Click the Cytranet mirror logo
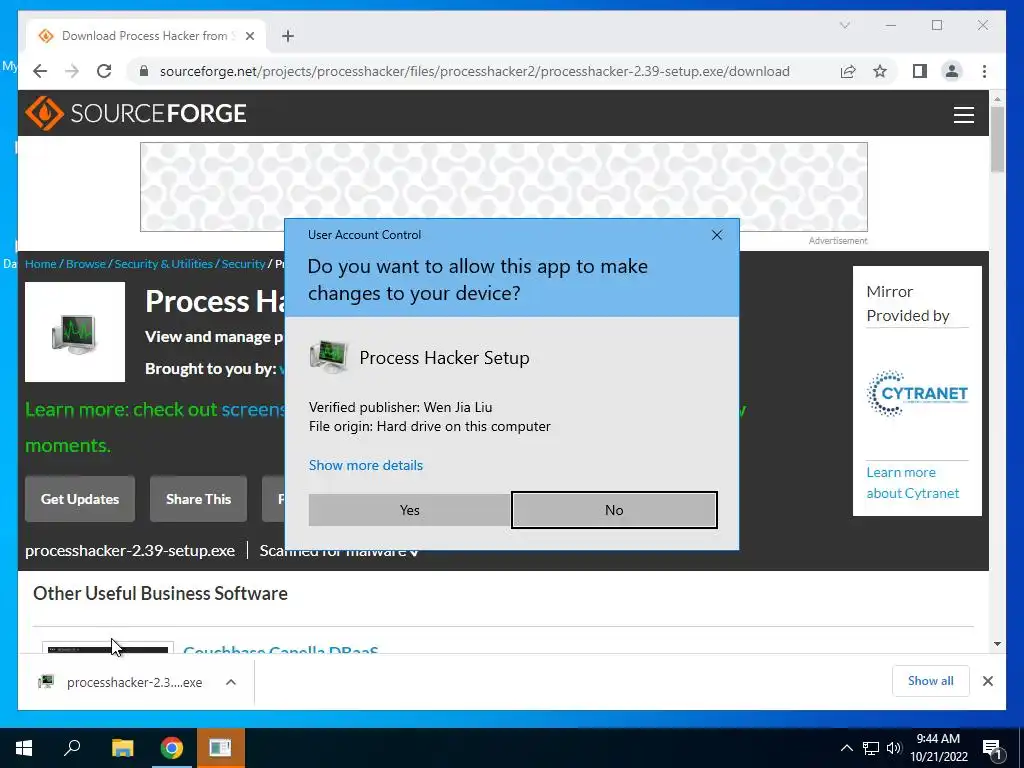Image resolution: width=1024 pixels, height=768 pixels. [917, 393]
